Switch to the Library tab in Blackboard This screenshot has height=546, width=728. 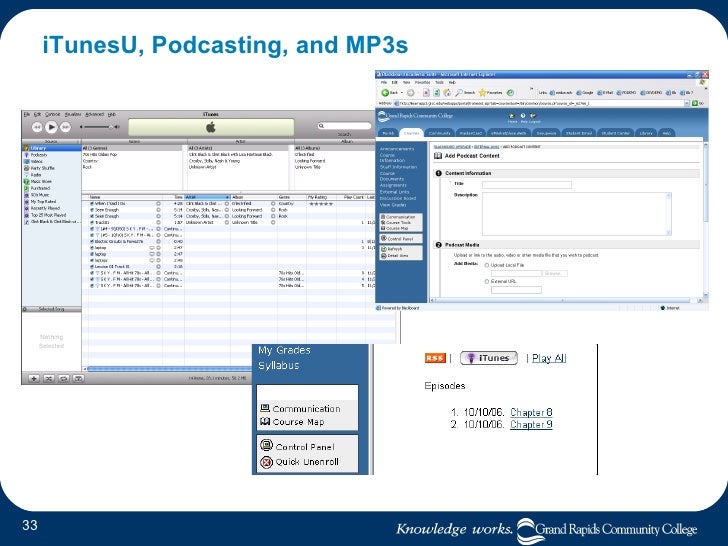pos(646,133)
